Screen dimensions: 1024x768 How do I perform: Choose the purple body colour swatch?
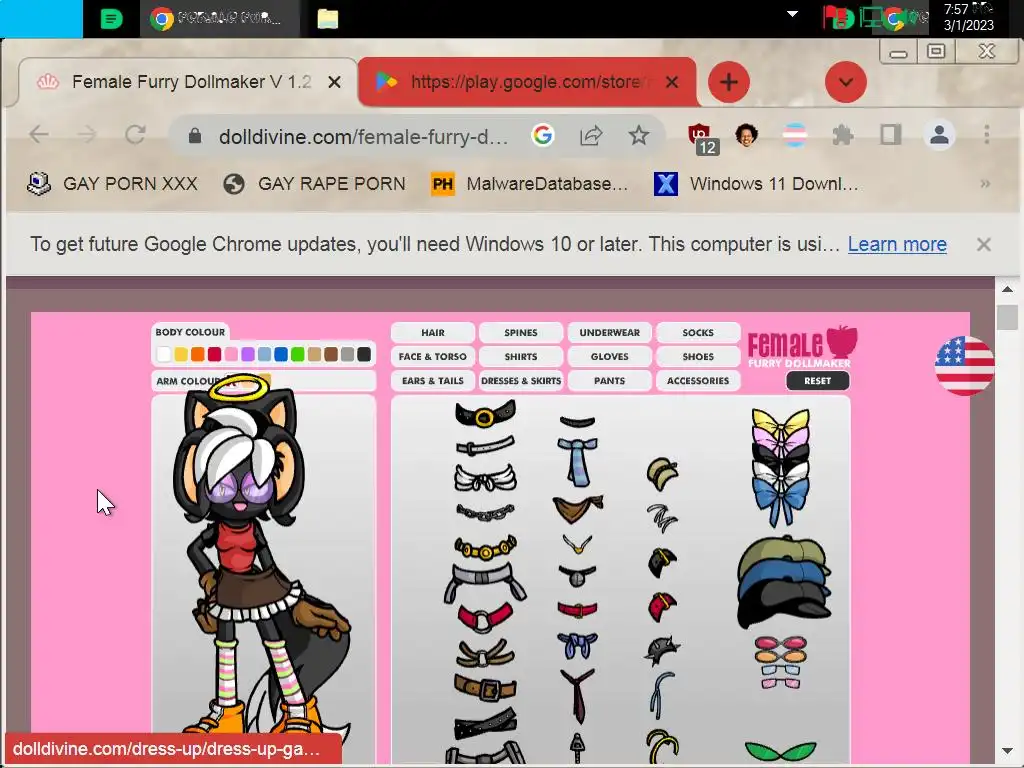pos(248,354)
